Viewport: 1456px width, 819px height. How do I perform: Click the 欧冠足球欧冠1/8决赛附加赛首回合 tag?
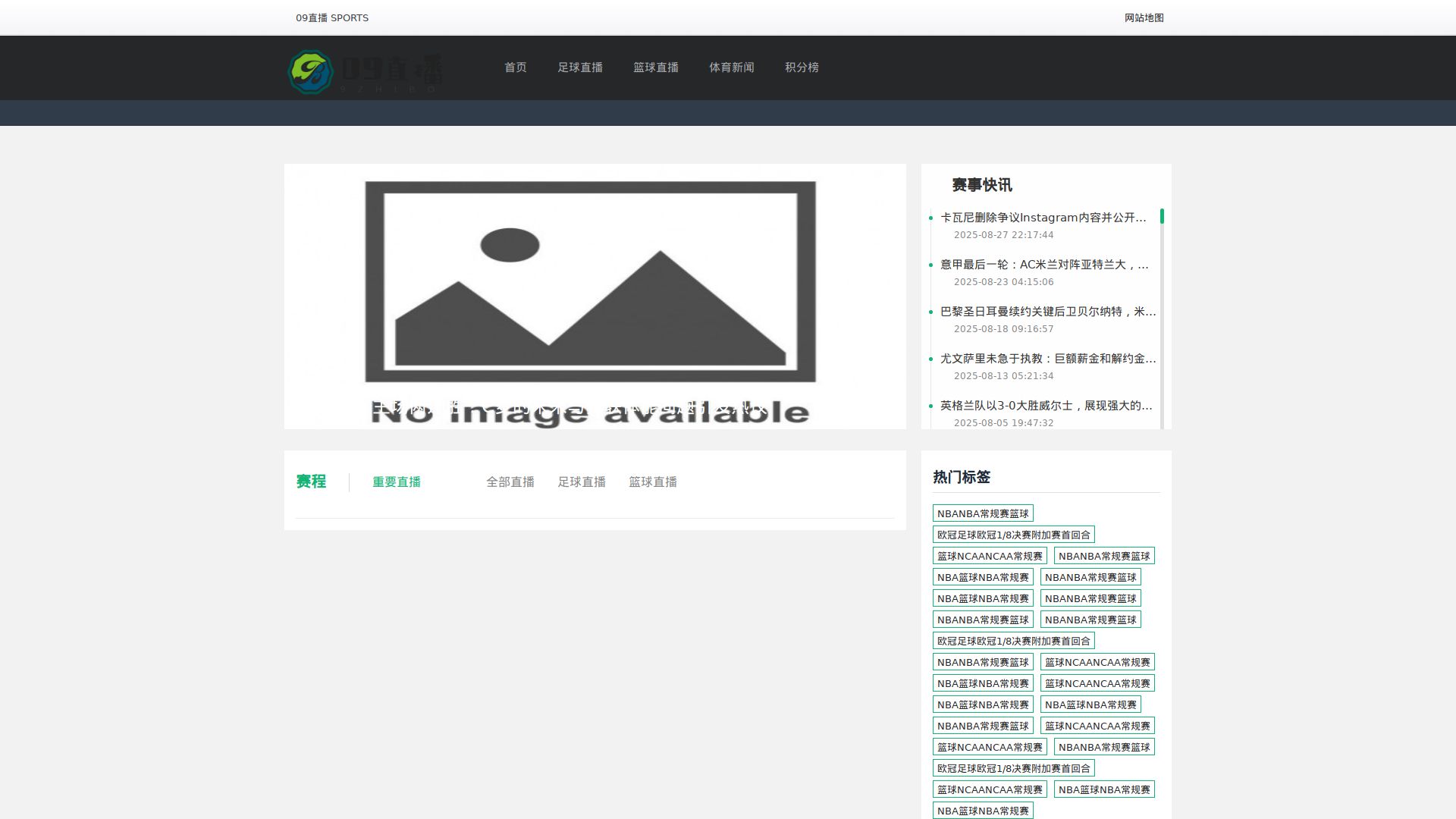tap(1014, 535)
